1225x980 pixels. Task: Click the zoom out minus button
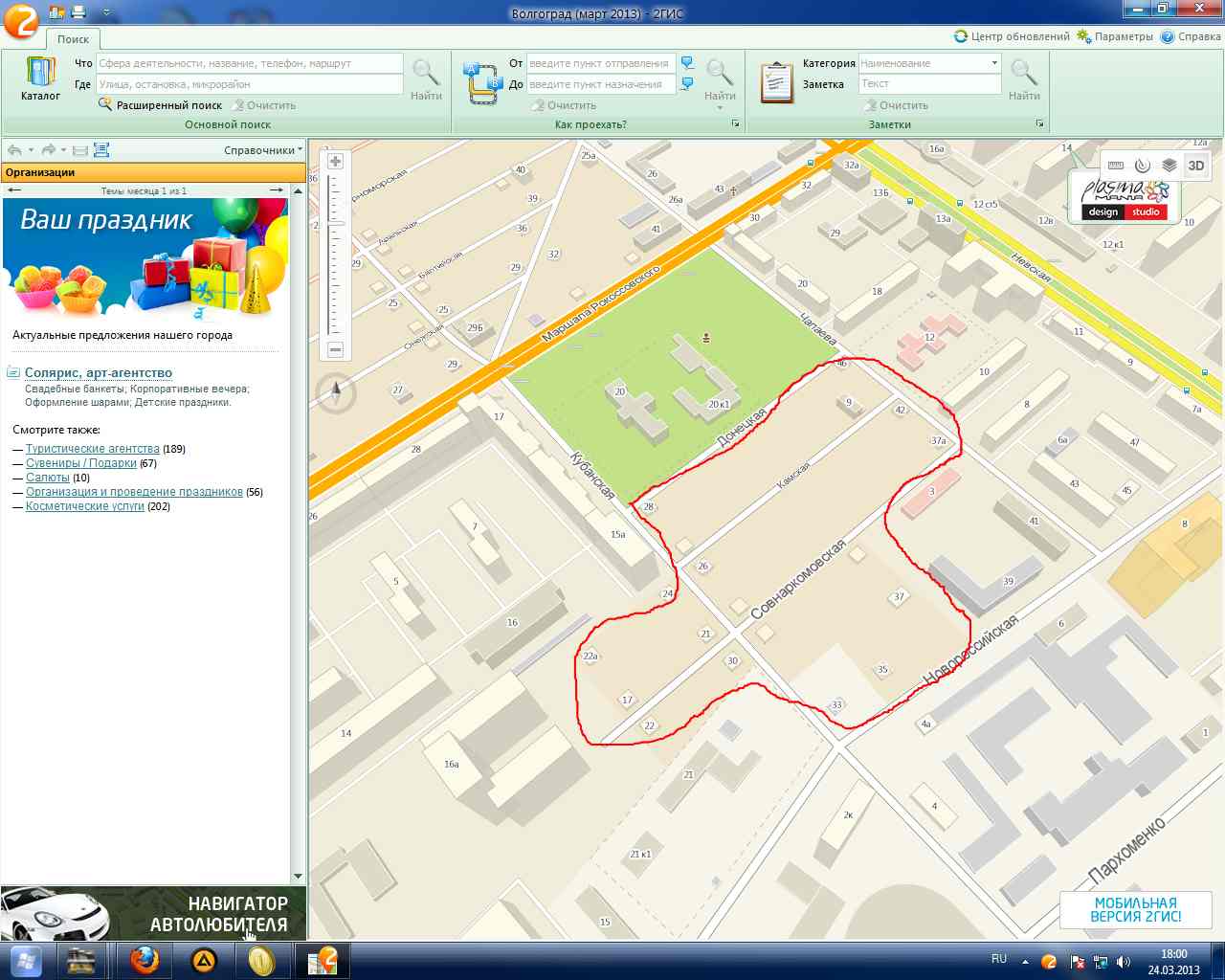pyautogui.click(x=335, y=350)
